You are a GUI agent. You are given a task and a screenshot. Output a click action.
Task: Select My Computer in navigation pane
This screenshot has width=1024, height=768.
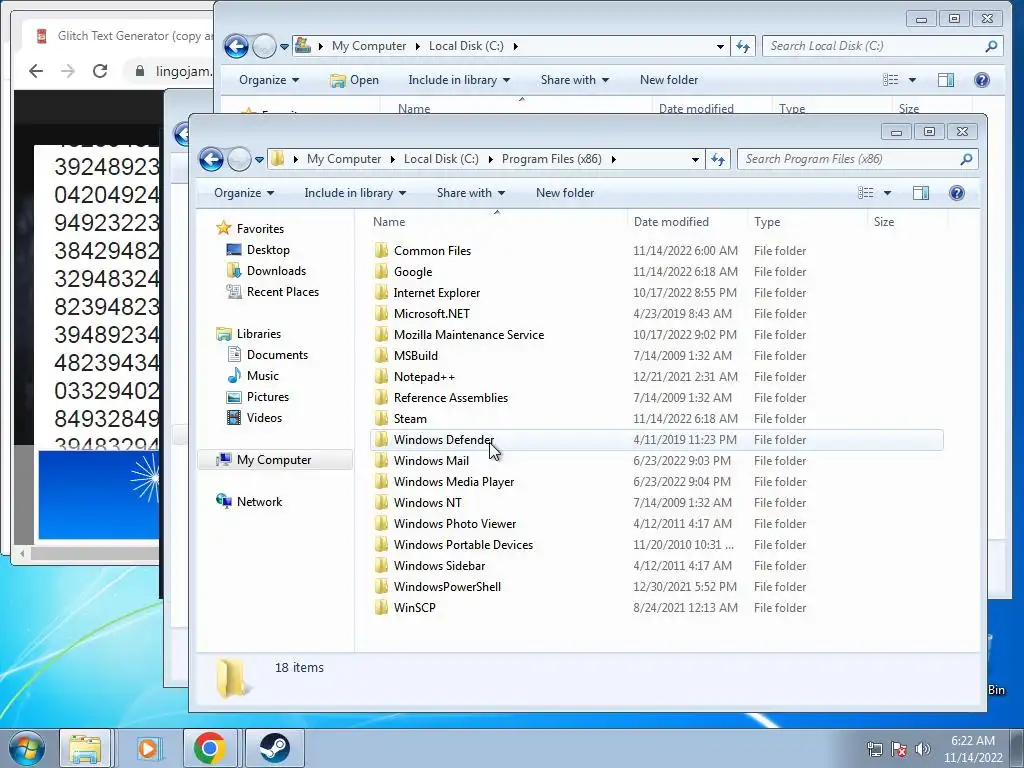(274, 460)
